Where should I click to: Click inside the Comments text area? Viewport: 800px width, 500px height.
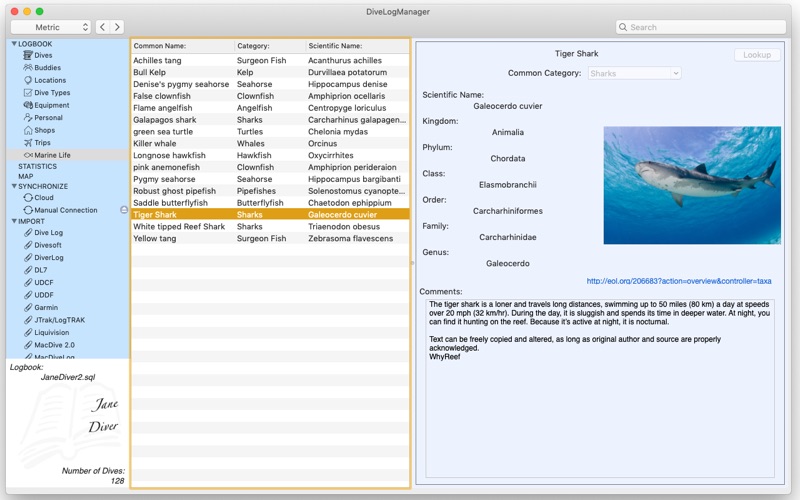tap(600, 388)
